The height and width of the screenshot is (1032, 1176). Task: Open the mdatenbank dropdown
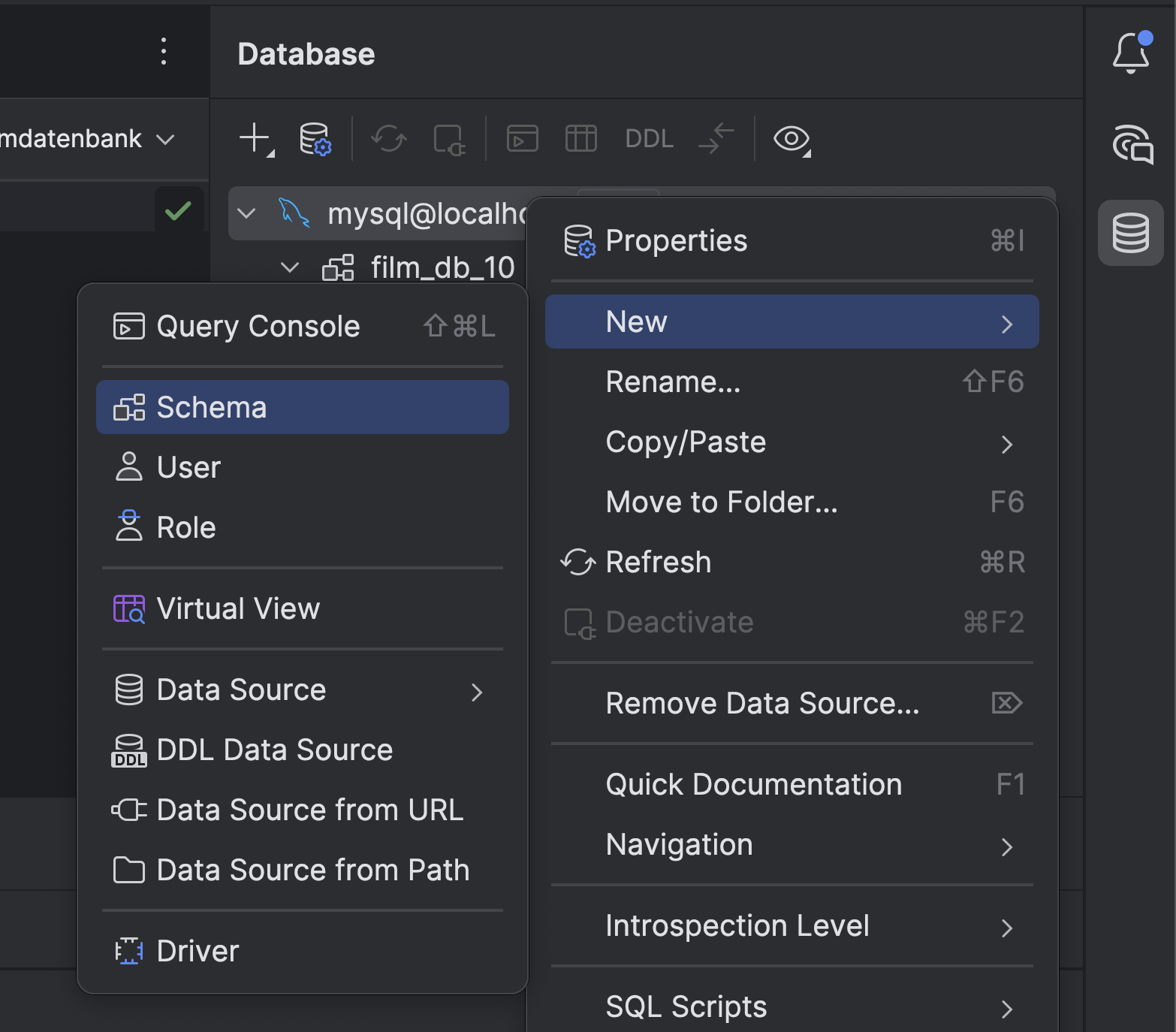pyautogui.click(x=87, y=139)
